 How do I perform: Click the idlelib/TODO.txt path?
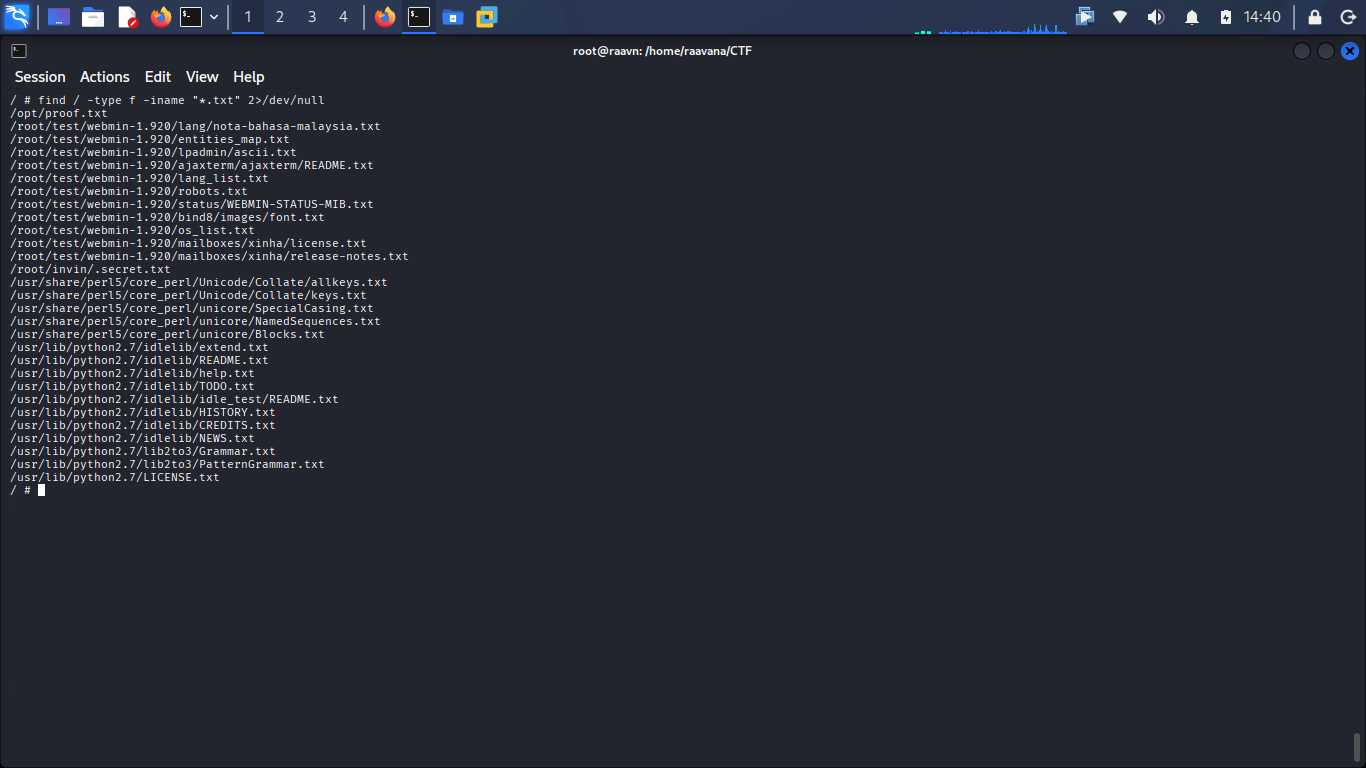tap(132, 386)
